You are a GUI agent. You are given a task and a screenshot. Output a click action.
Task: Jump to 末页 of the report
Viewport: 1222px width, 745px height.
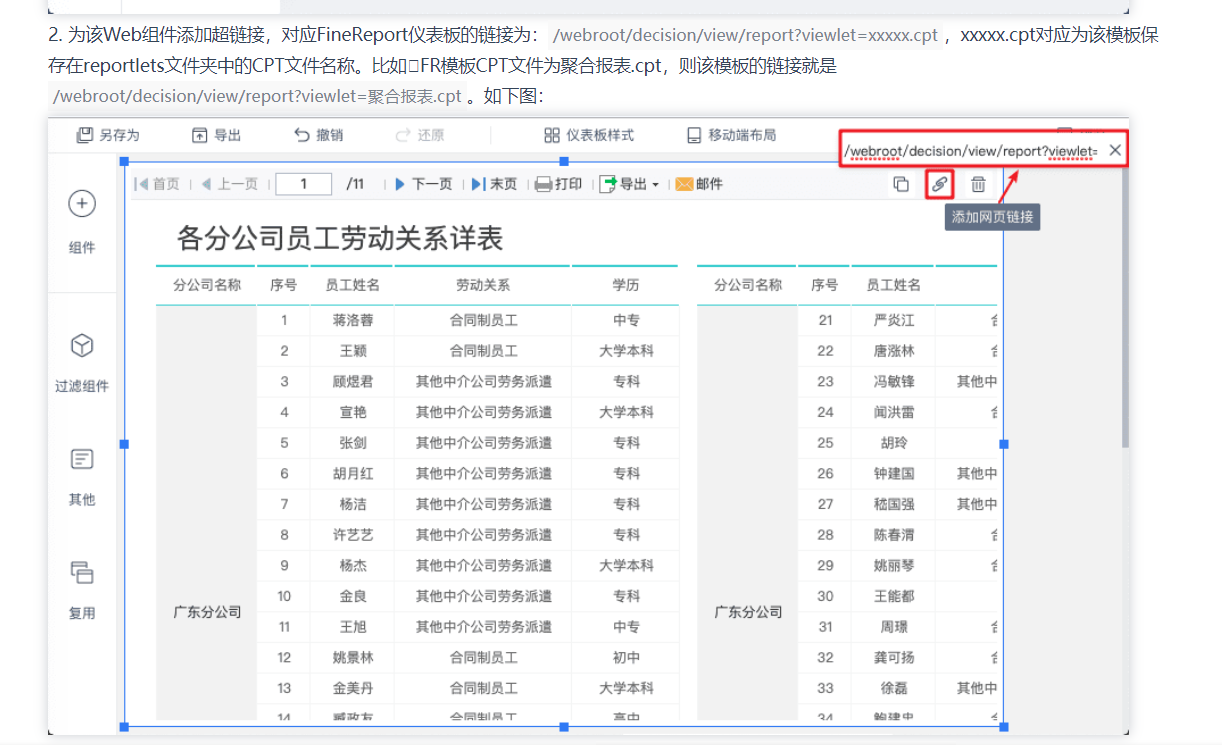(x=495, y=184)
